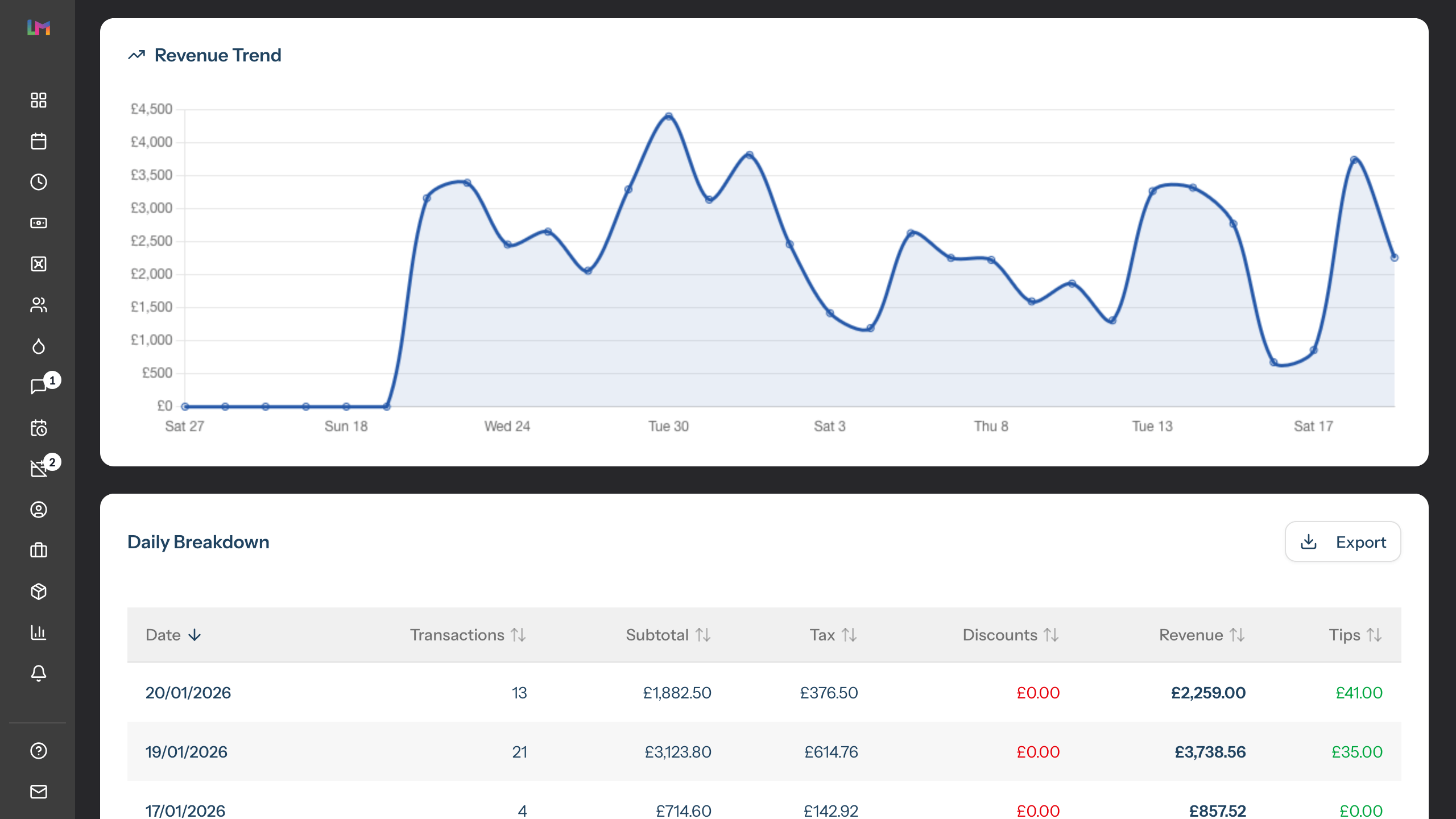Click the notification bell icon

pyautogui.click(x=38, y=673)
